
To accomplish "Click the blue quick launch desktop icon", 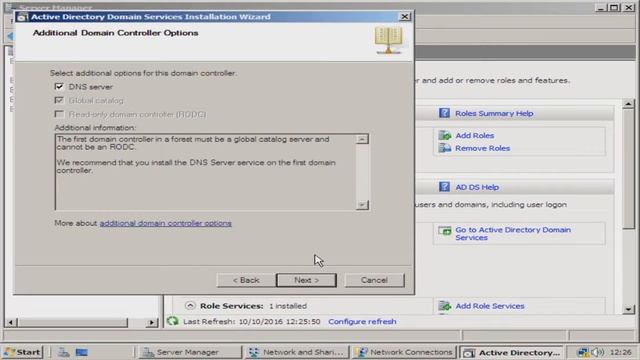I will click(x=82, y=352).
